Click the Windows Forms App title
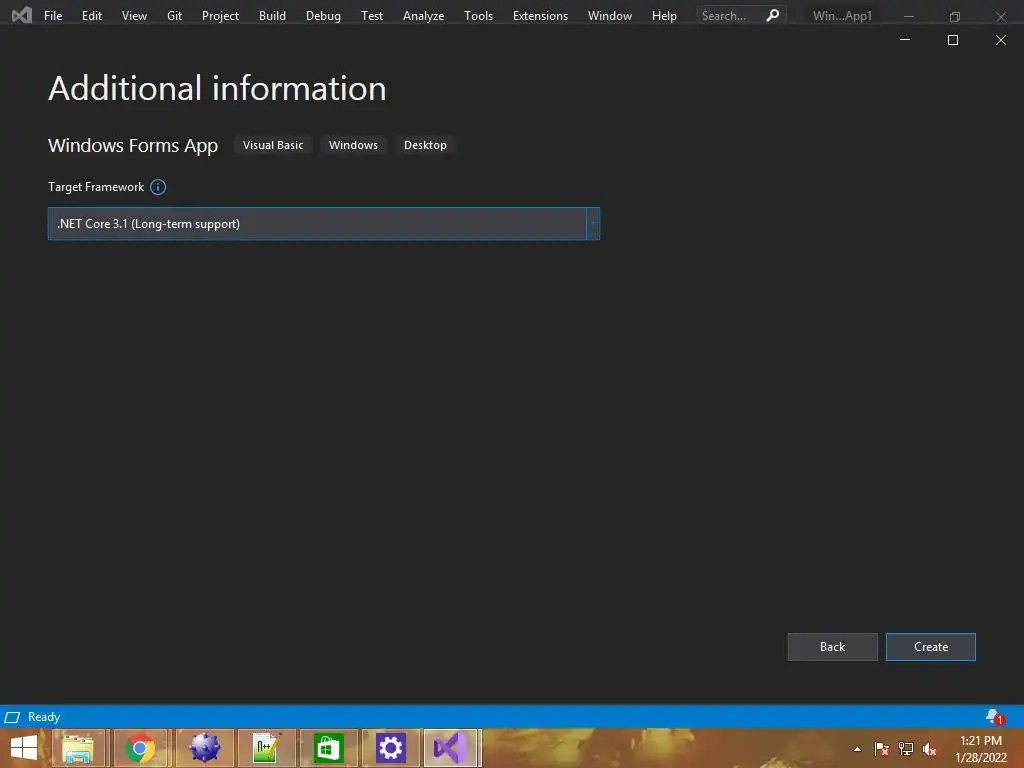The height and width of the screenshot is (768, 1024). tap(133, 145)
